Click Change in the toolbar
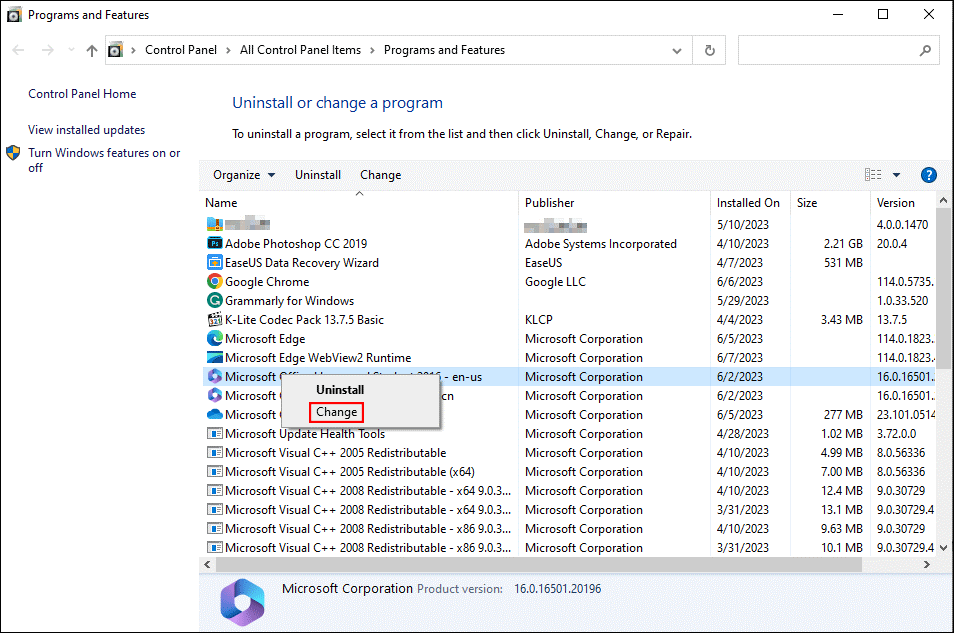This screenshot has width=954, height=633. point(380,175)
